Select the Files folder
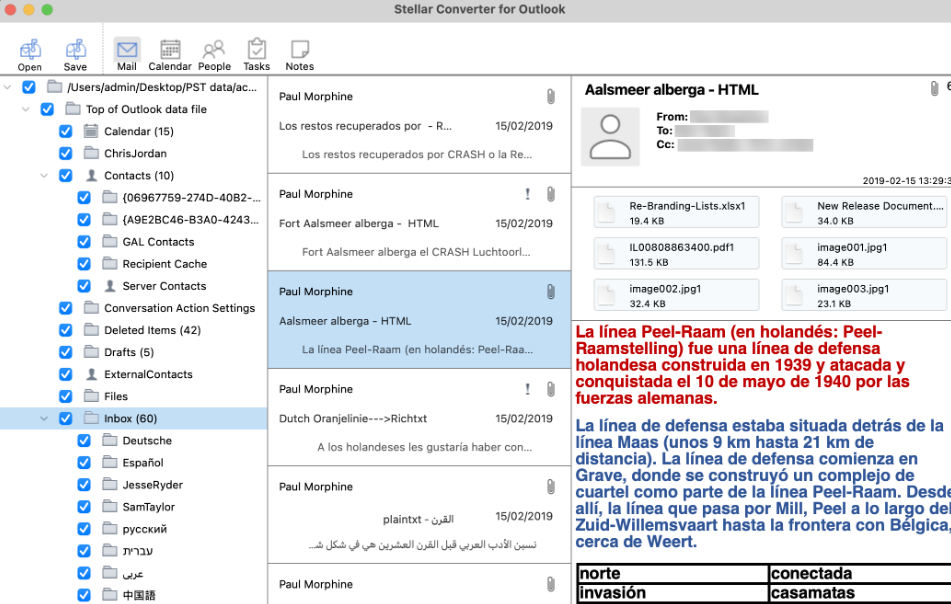Image resolution: width=951 pixels, height=604 pixels. point(116,396)
